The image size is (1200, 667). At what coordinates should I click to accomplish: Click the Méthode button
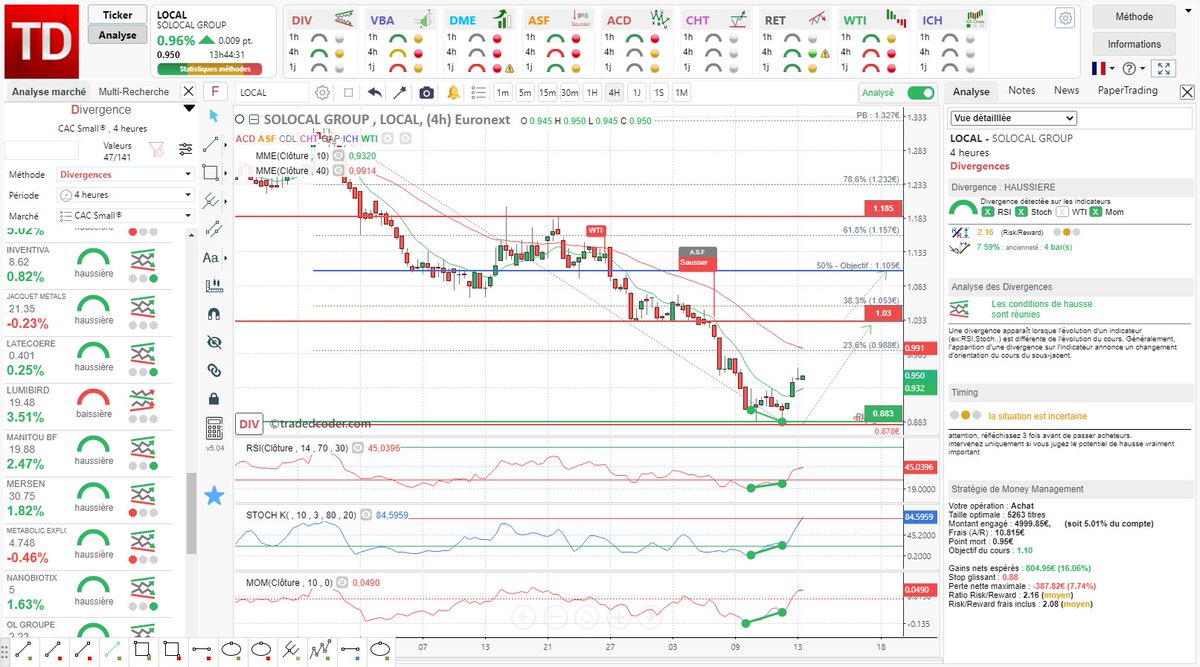pyautogui.click(x=1134, y=16)
